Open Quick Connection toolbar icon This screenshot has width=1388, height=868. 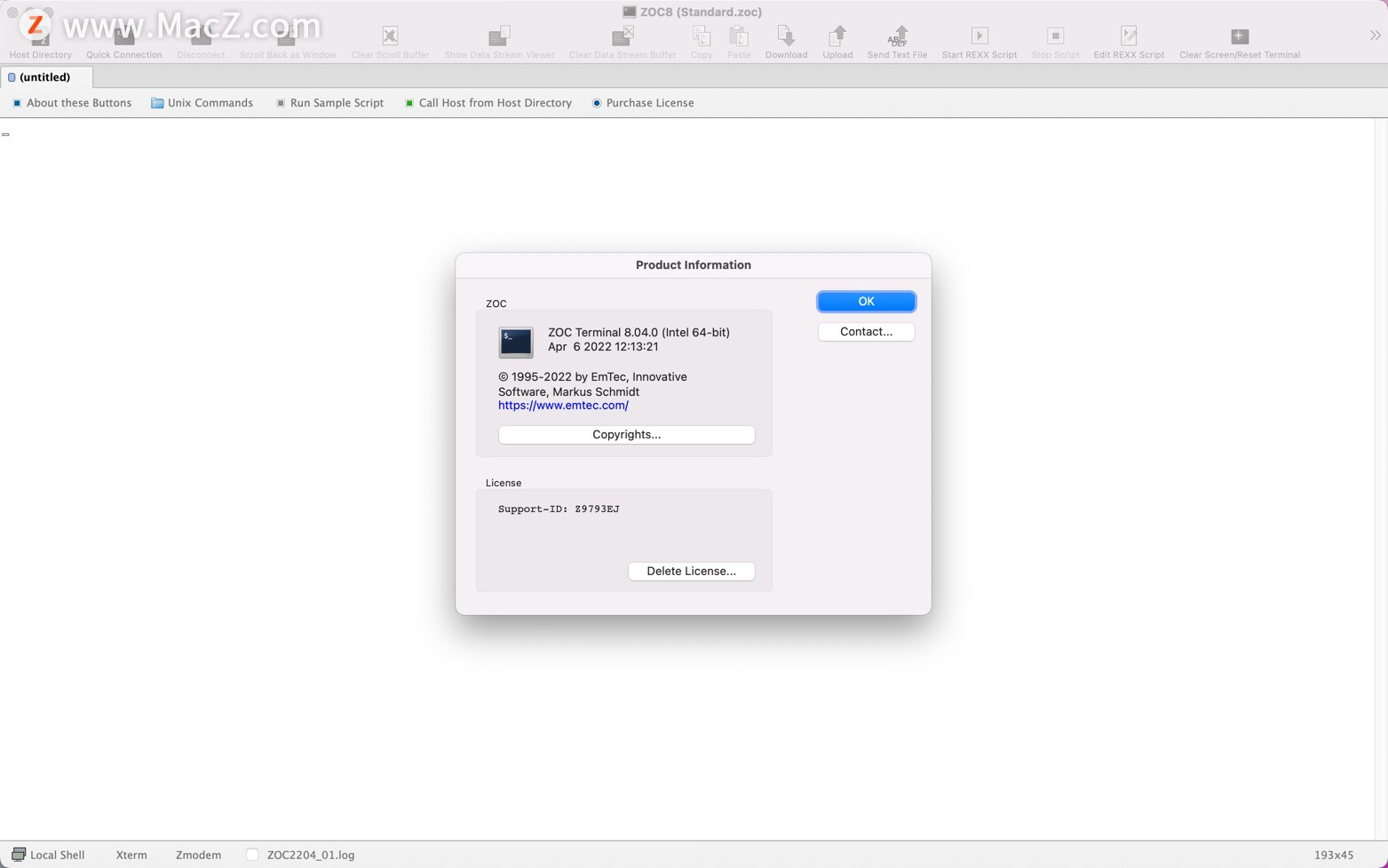[123, 36]
